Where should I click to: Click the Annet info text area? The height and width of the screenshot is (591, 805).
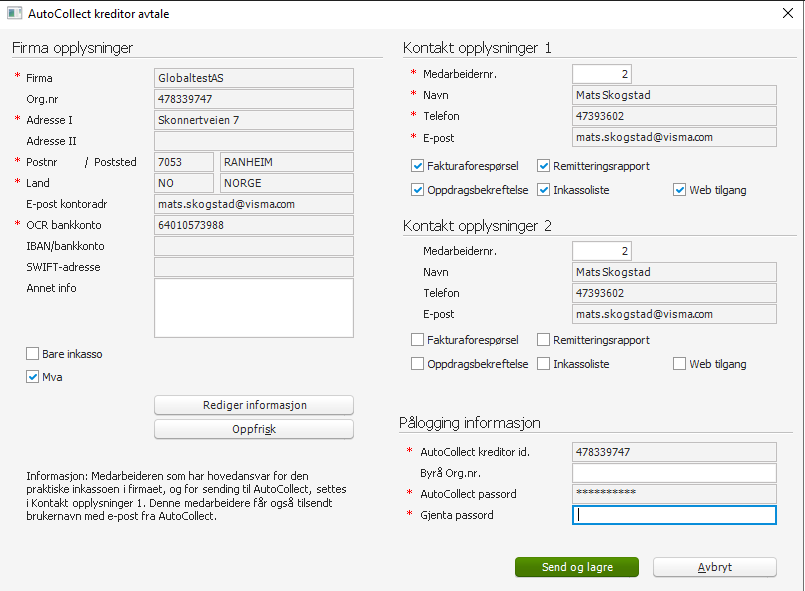click(x=253, y=307)
